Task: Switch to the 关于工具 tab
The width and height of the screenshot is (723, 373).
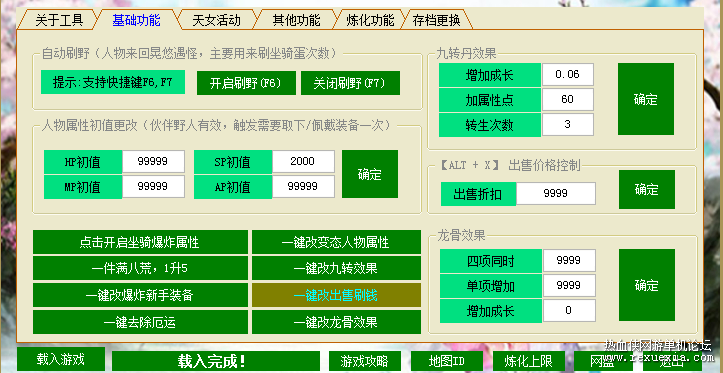Action: [x=59, y=20]
